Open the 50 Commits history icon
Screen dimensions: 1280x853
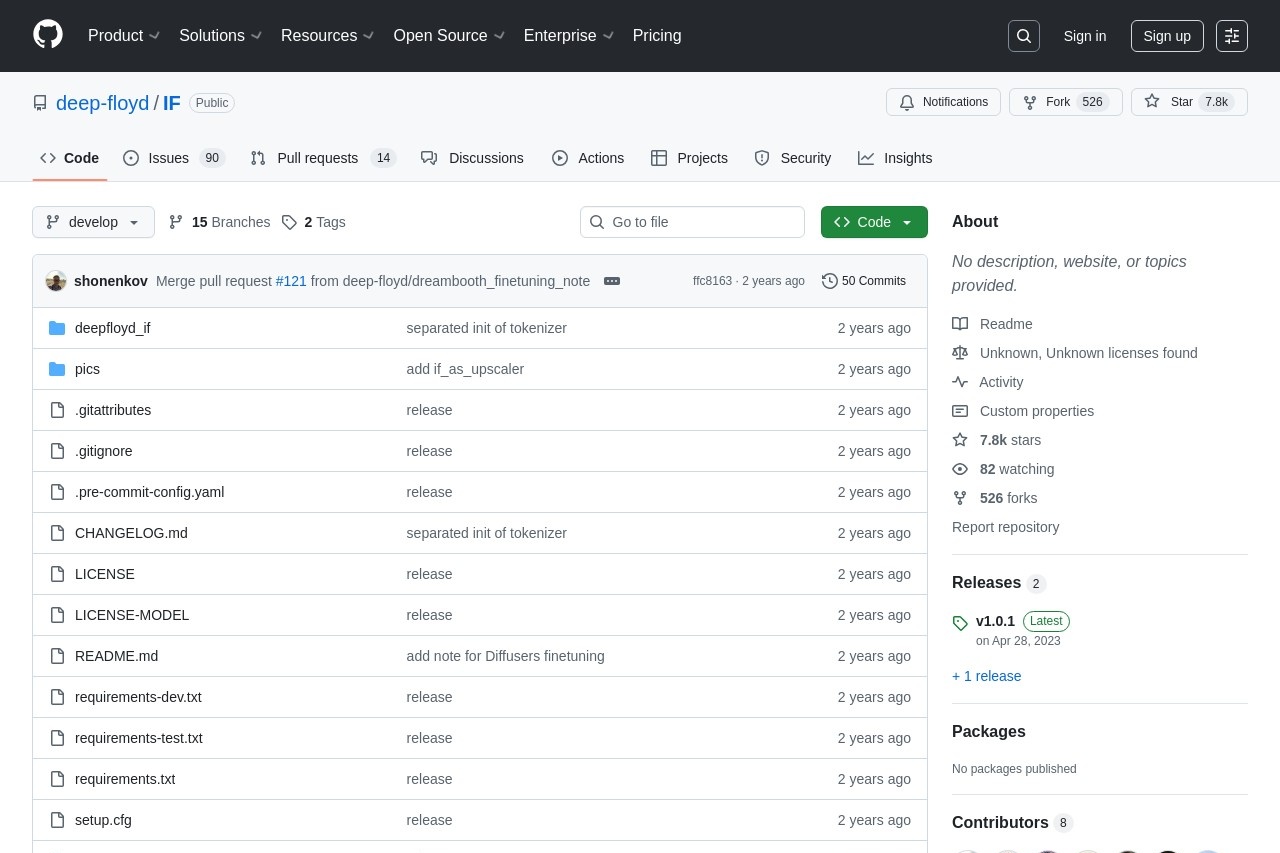(x=830, y=281)
